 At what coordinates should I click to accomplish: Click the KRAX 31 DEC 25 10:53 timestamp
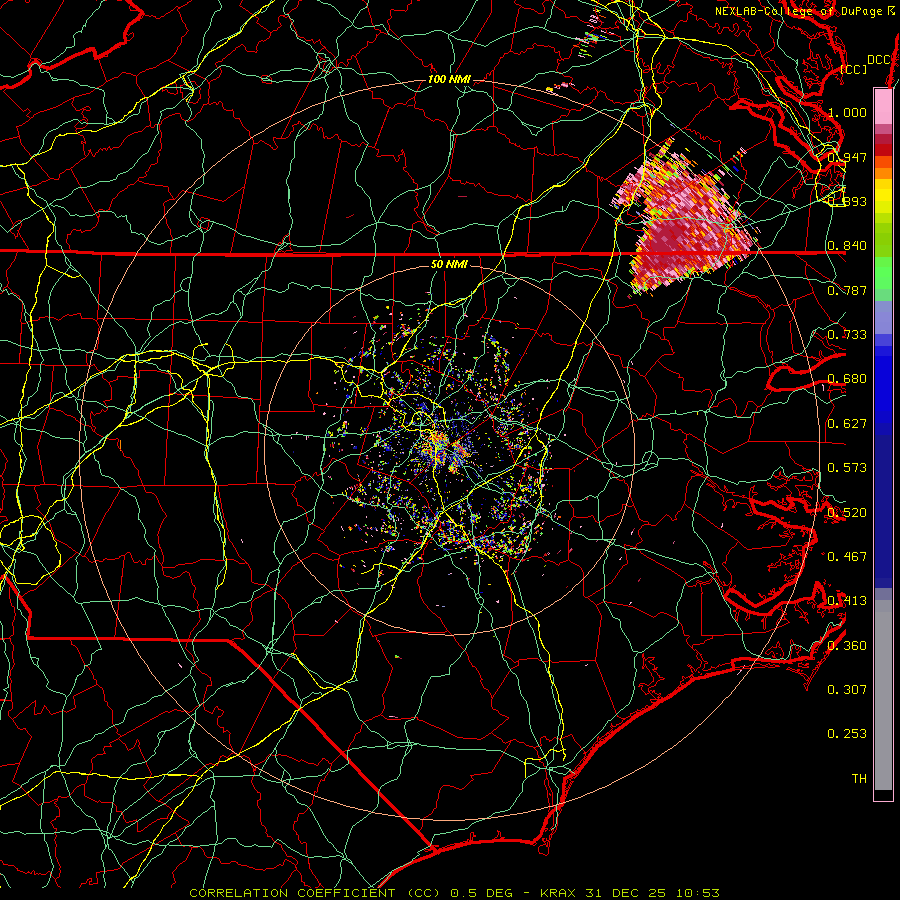(x=630, y=893)
